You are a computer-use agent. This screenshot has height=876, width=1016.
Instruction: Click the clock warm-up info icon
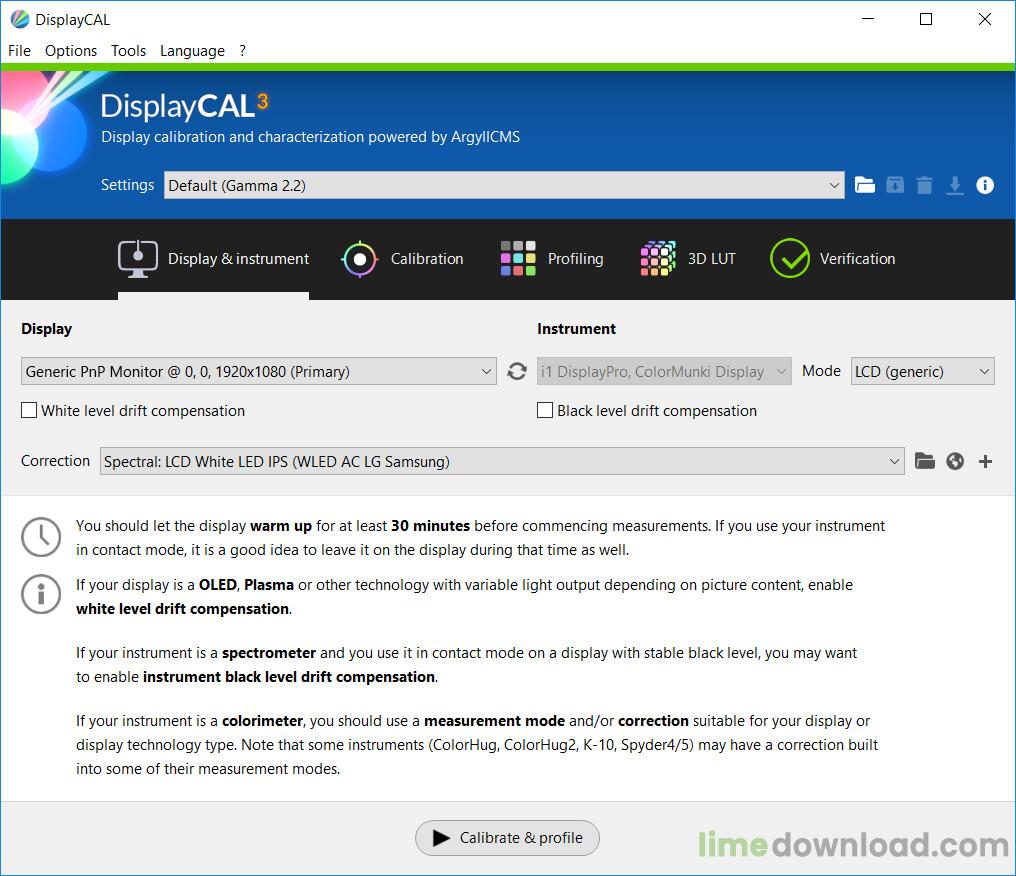pyautogui.click(x=41, y=536)
